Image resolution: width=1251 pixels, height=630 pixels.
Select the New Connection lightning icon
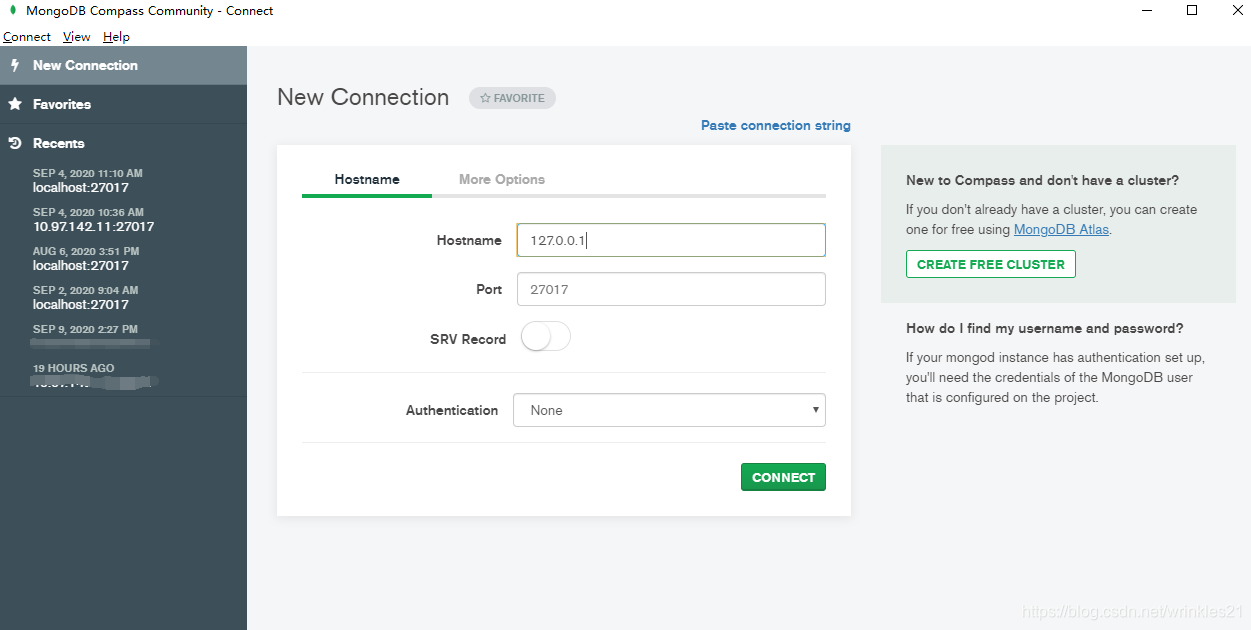click(x=14, y=64)
